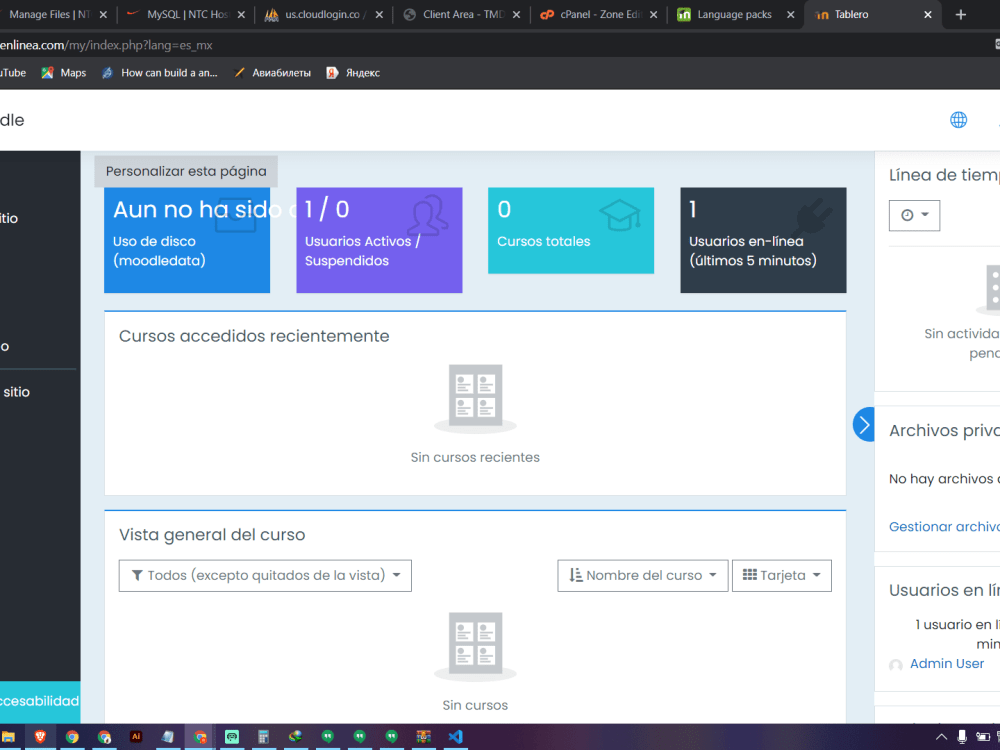Open the 'Яндекс' bookmark
This screenshot has height=750, width=1000.
click(x=353, y=73)
